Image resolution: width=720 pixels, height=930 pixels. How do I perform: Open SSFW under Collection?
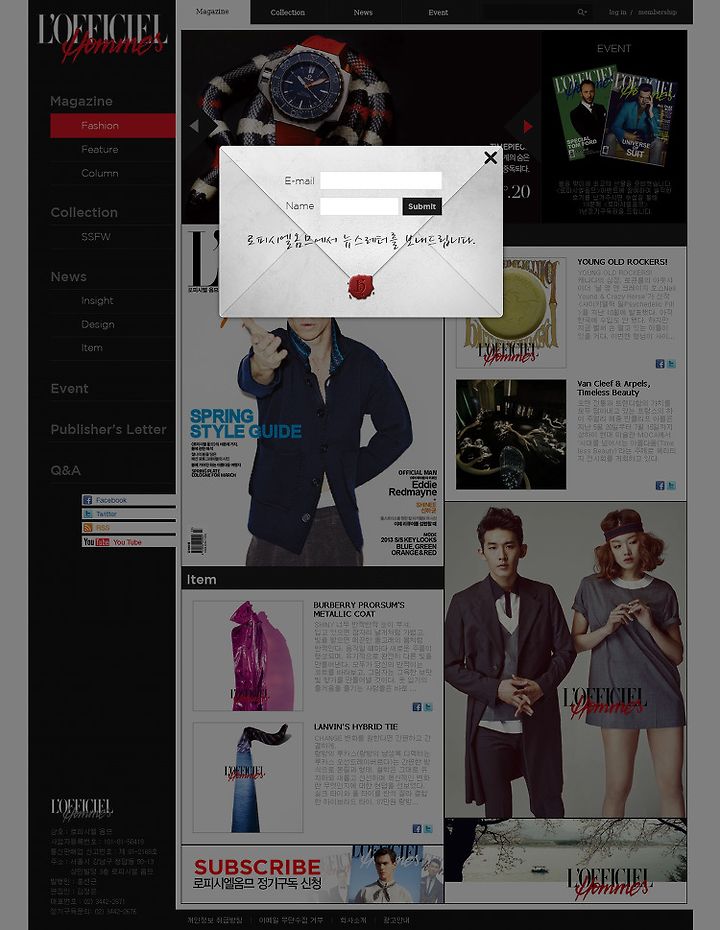point(95,237)
